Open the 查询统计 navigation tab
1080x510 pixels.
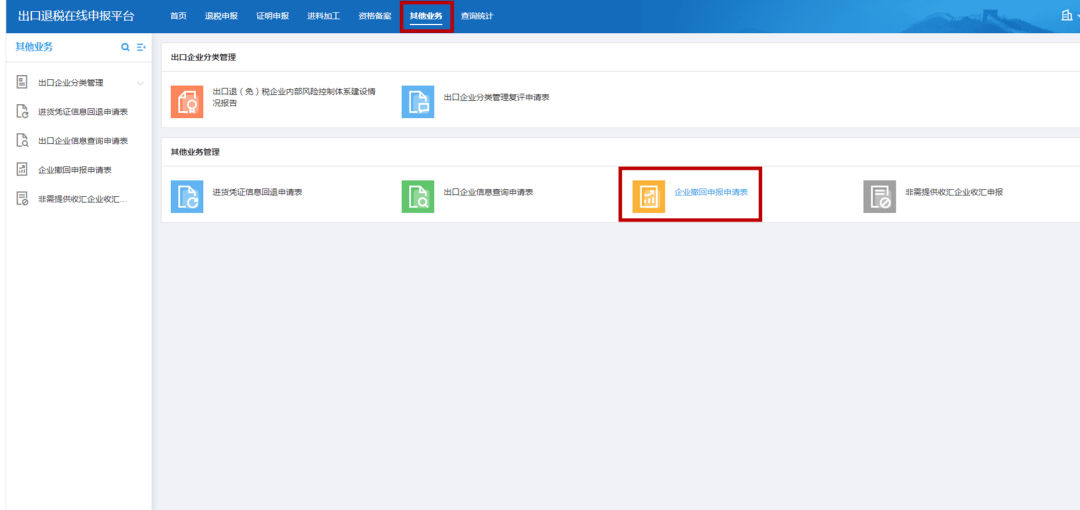coord(477,16)
